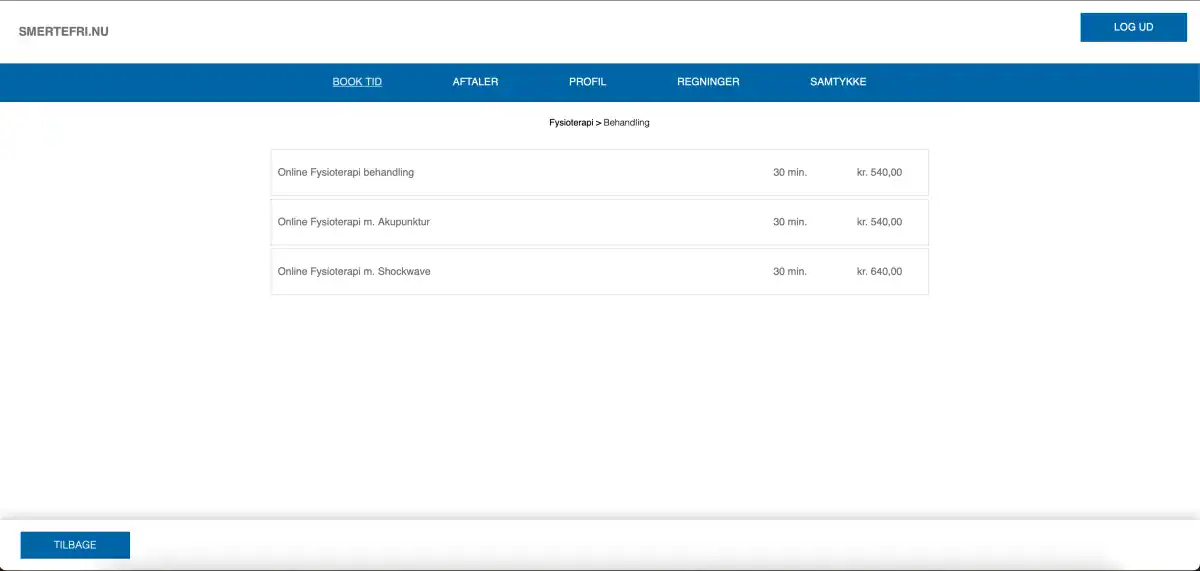Open the BOOK TID menu item
Viewport: 1200px width, 571px height.
357,82
